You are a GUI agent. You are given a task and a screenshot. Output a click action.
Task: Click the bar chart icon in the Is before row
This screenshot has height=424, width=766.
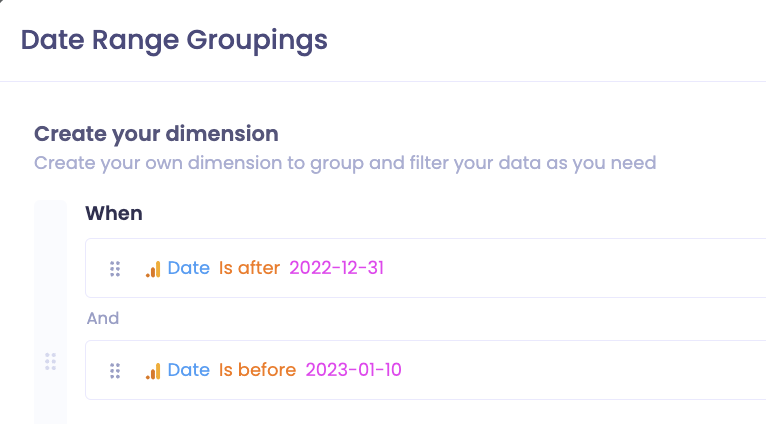click(x=153, y=371)
